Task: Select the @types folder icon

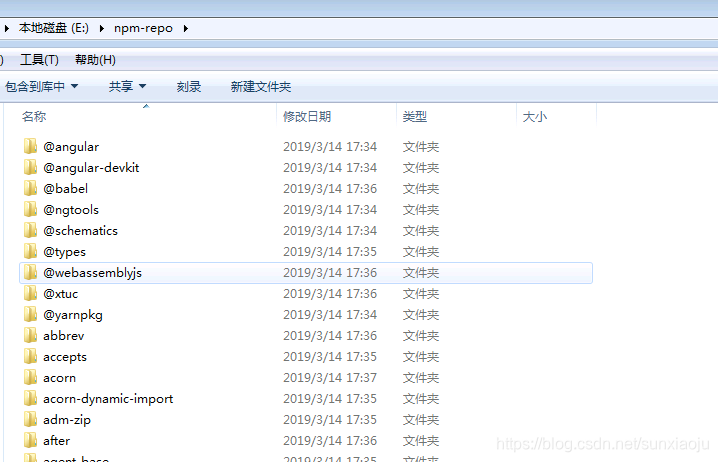Action: click(x=30, y=251)
